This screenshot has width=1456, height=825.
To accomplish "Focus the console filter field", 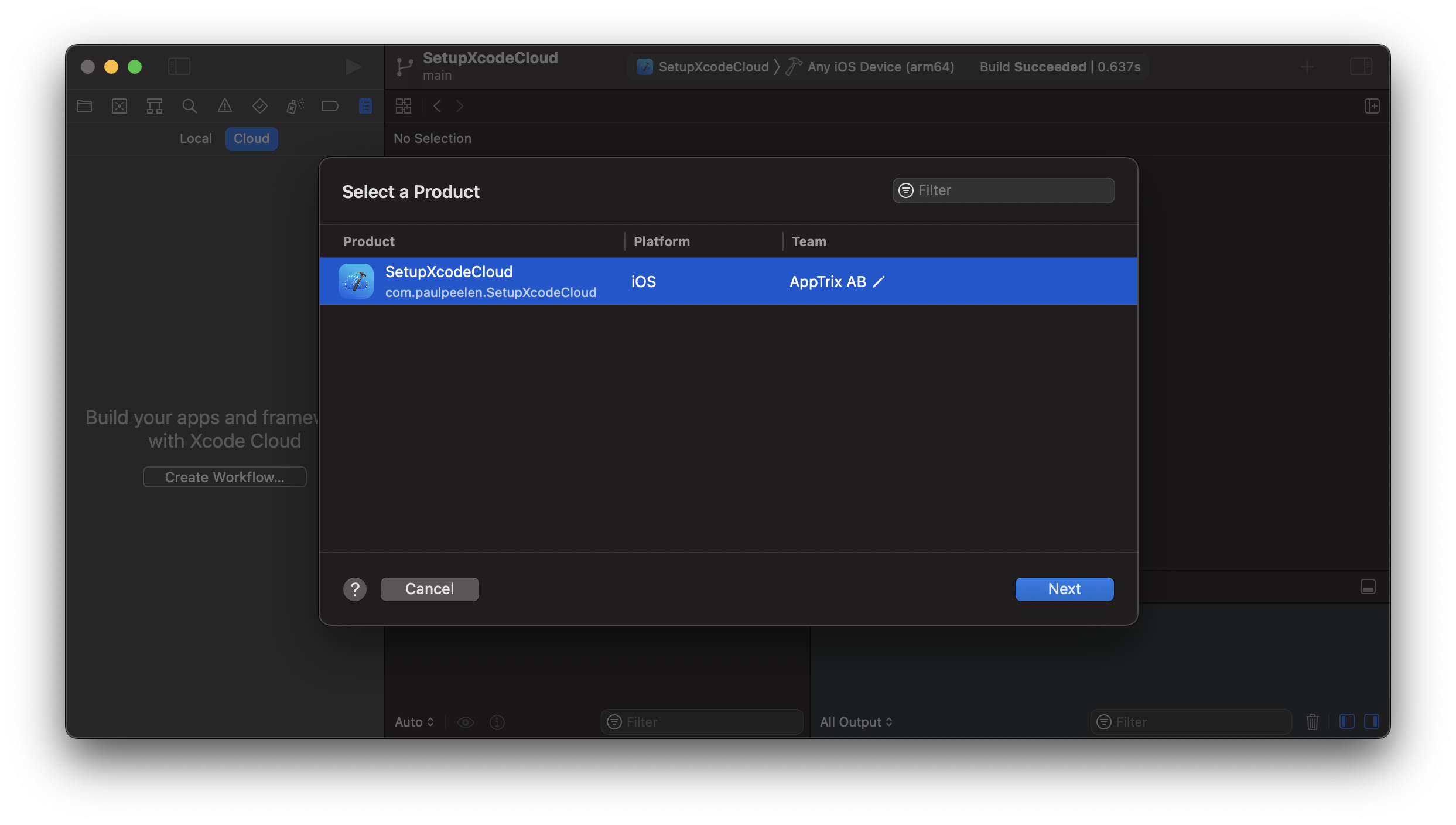I will pos(1191,722).
